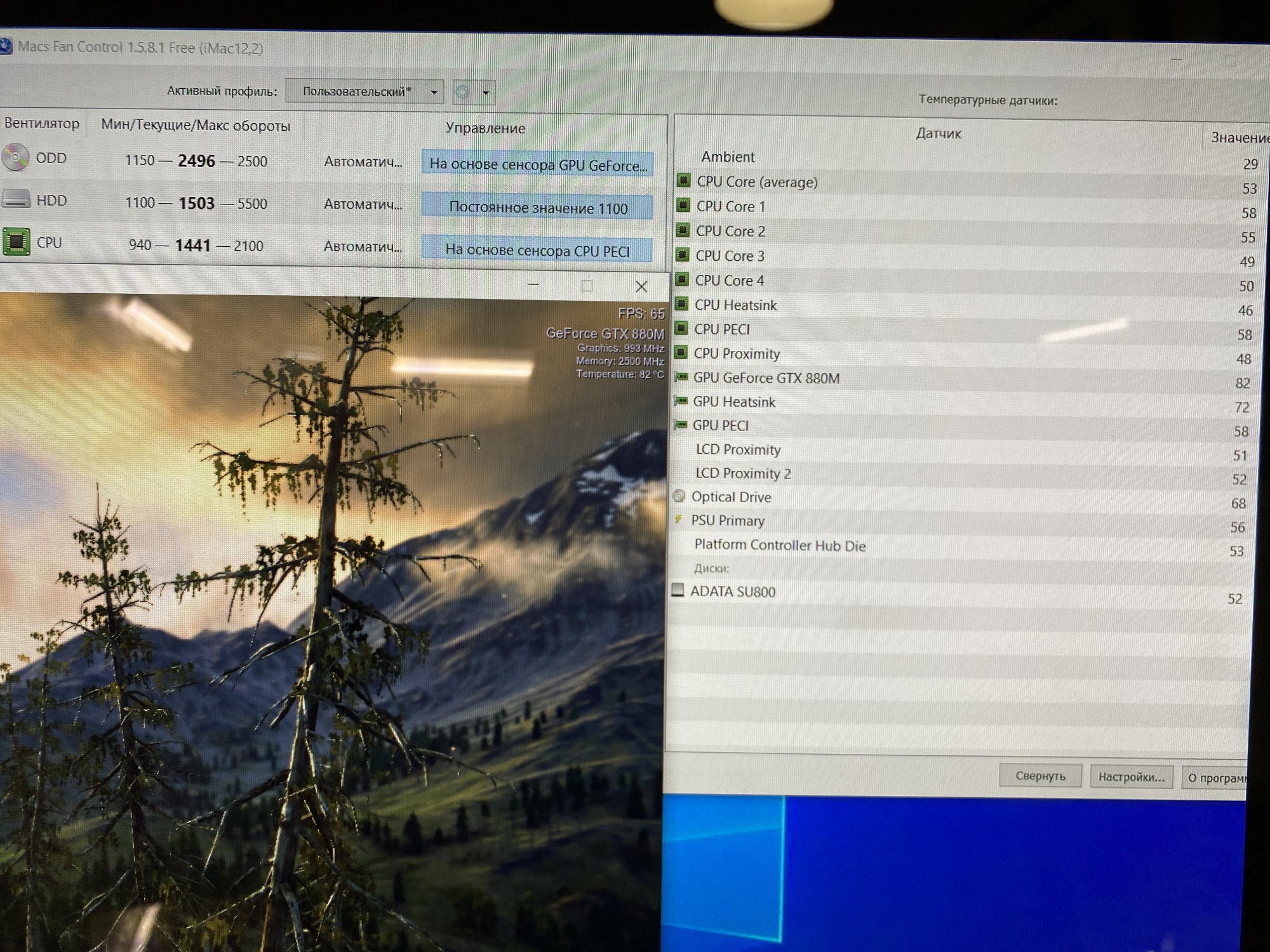
Task: Open Настройки... preferences
Action: point(1131,776)
